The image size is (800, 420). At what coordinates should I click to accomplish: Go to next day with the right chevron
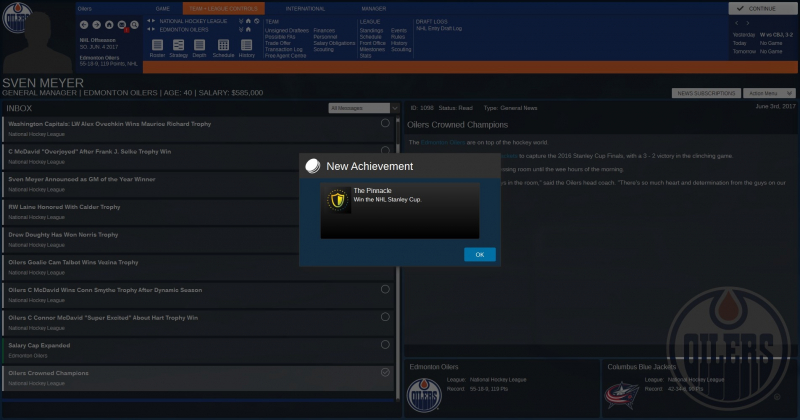[748, 23]
